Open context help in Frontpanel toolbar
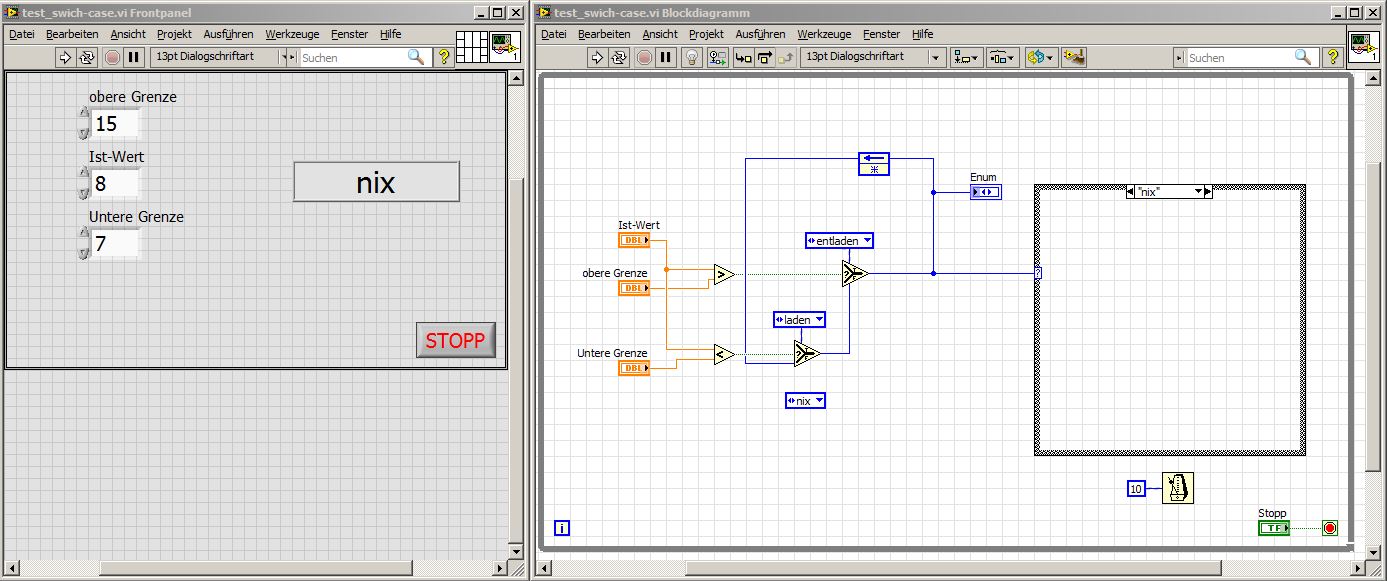The width and height of the screenshot is (1387, 581). [445, 58]
